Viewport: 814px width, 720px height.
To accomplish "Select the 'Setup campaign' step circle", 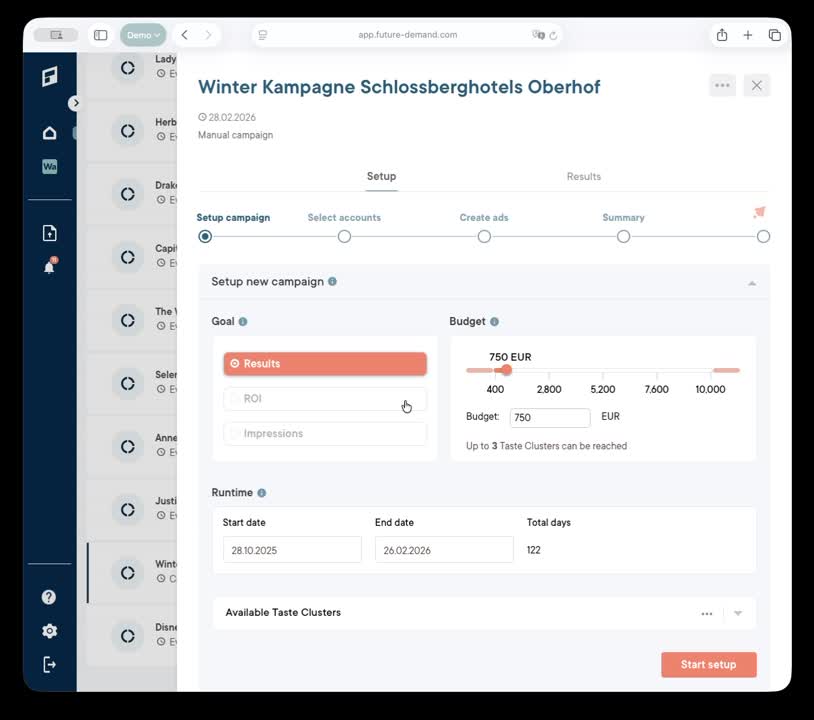I will (205, 237).
